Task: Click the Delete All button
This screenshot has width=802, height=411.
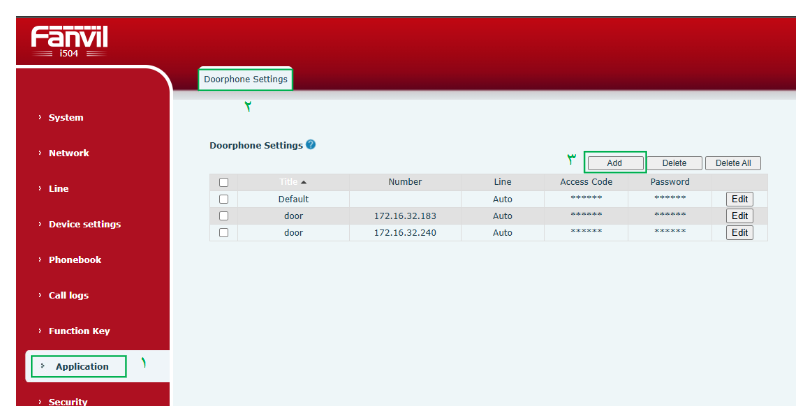Action: [x=733, y=163]
